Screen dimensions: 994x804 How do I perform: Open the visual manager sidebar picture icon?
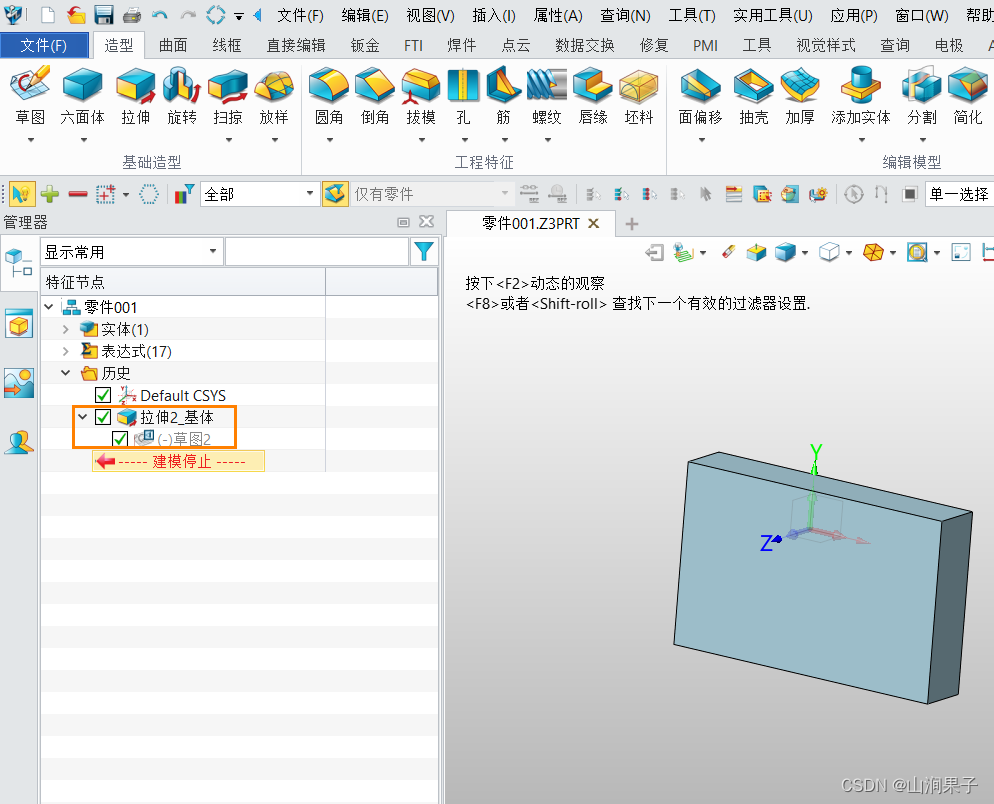[x=18, y=383]
